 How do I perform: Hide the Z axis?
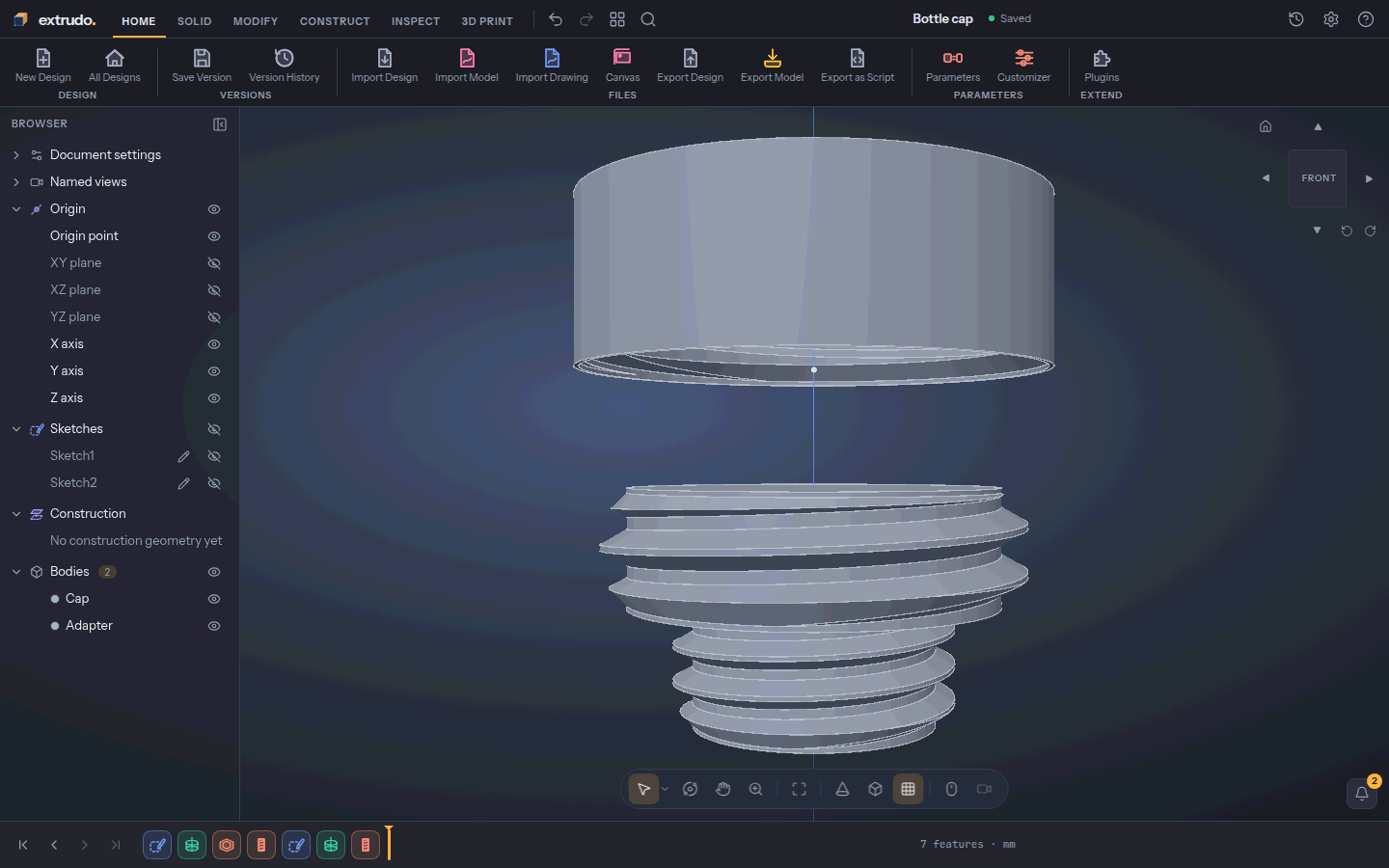(214, 398)
